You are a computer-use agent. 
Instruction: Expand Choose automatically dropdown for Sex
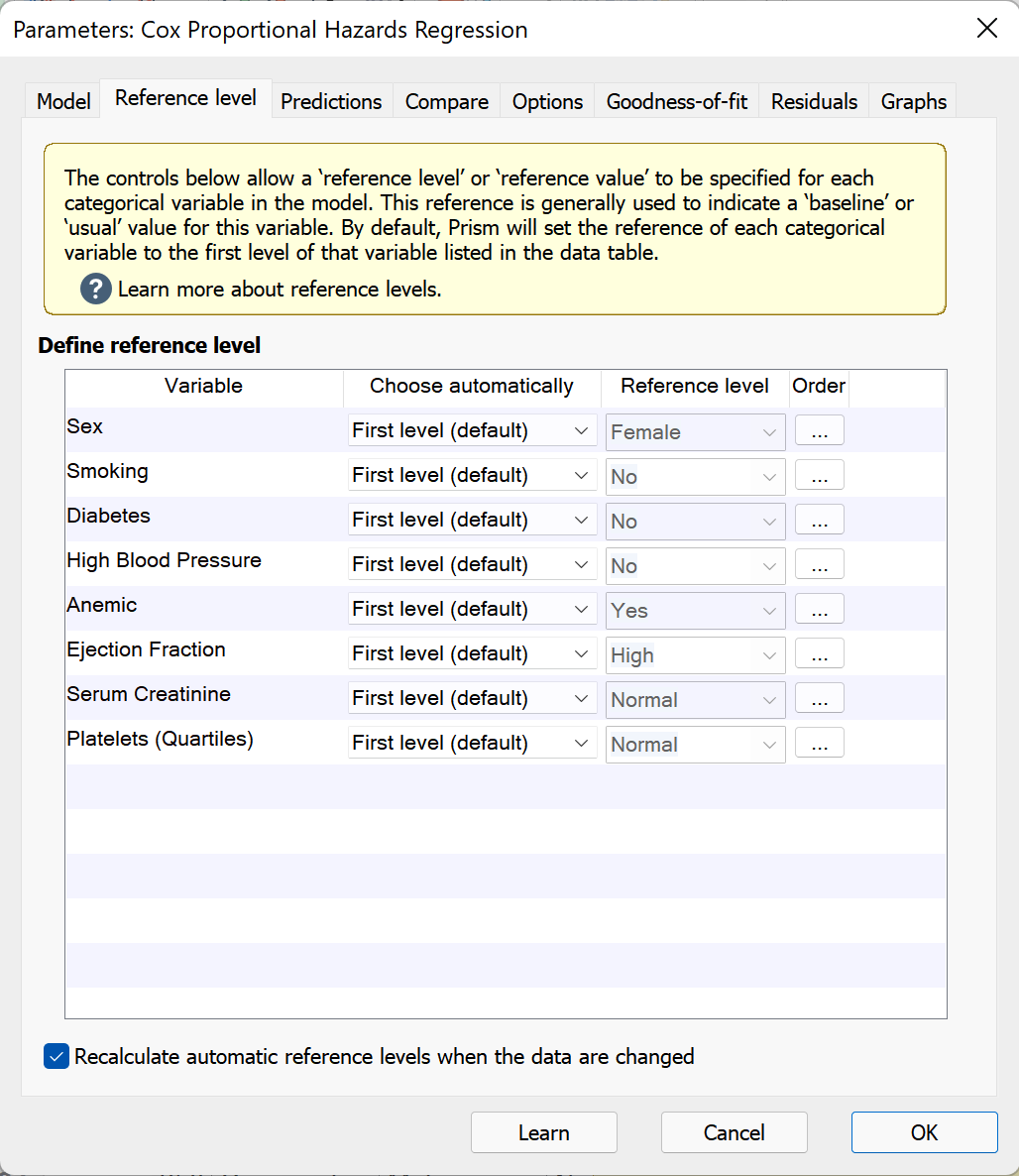pos(472,431)
